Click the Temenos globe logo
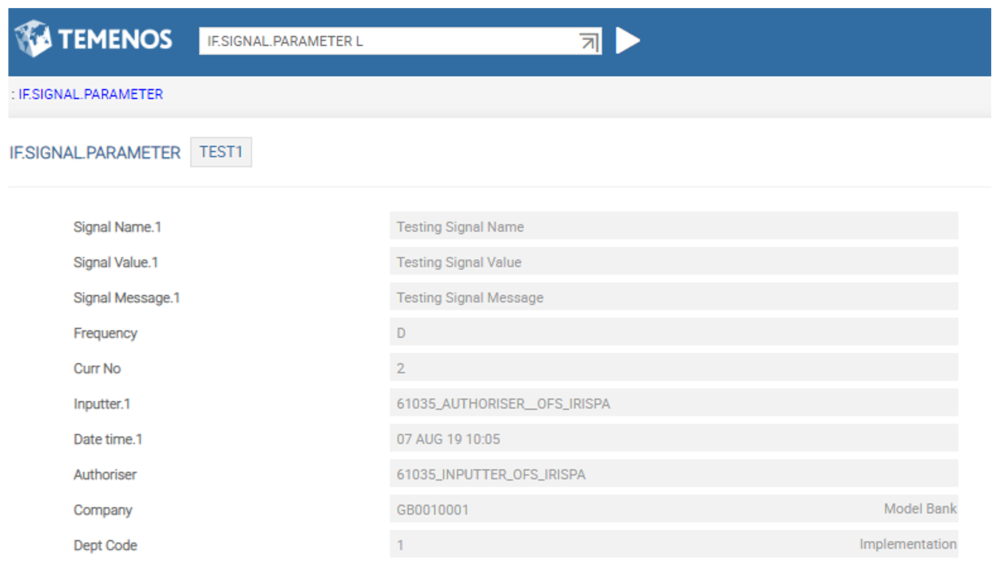This screenshot has width=1005, height=570. point(34,40)
